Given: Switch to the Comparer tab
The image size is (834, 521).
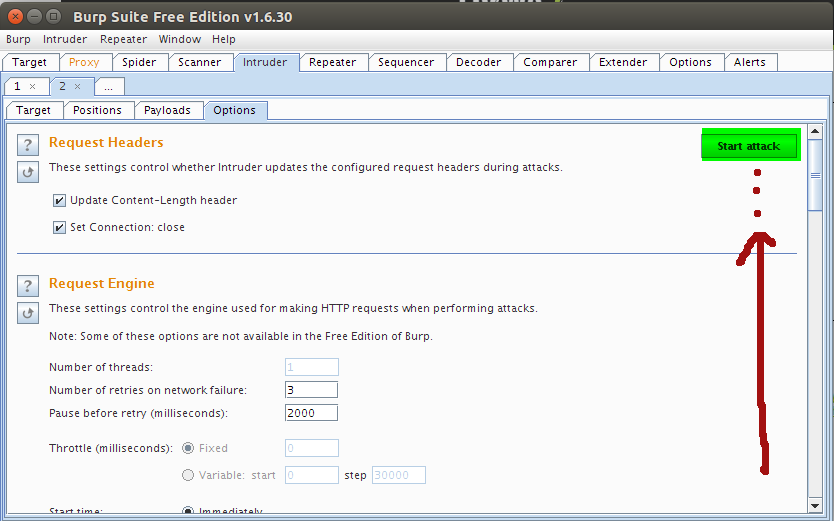Looking at the screenshot, I should pos(551,62).
